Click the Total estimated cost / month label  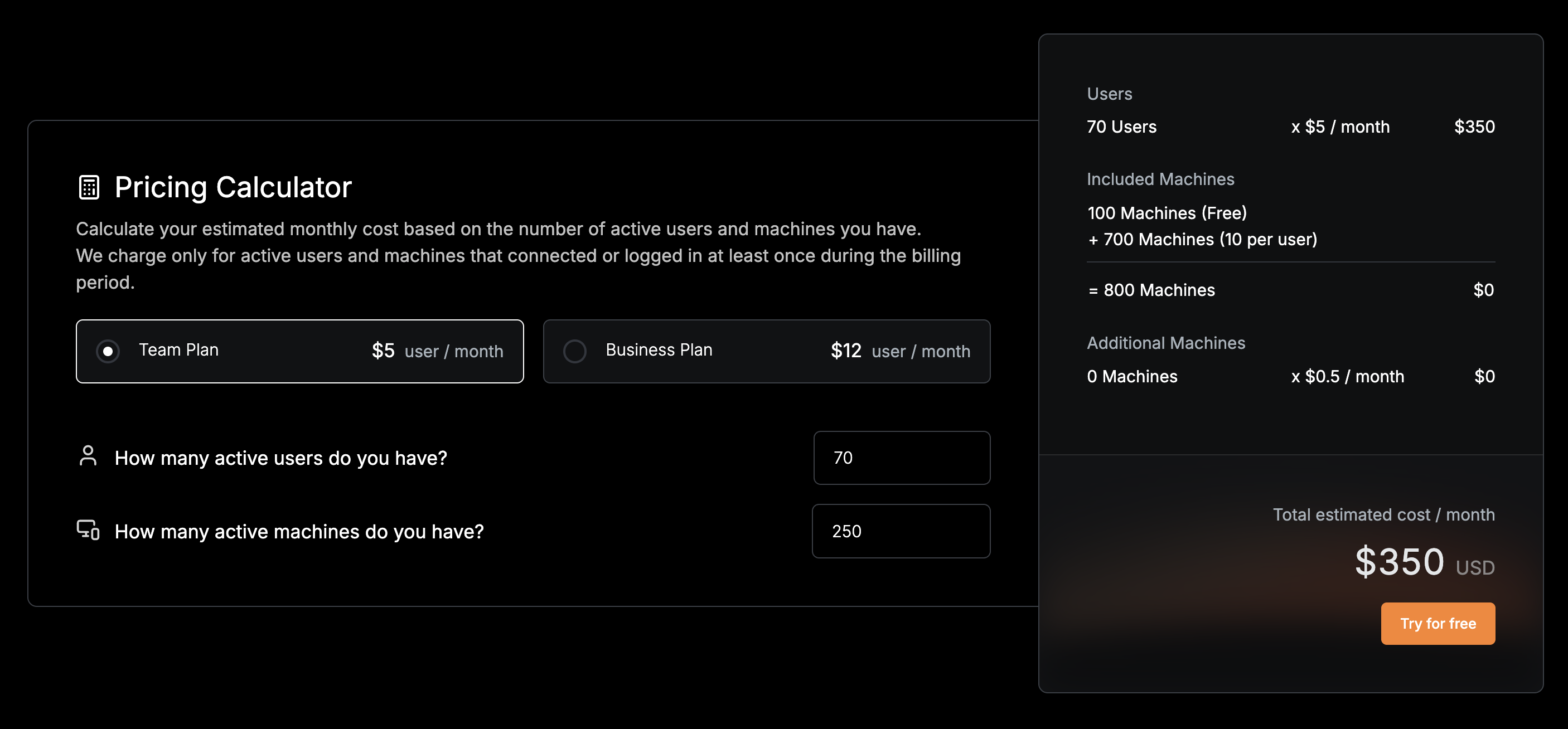click(1383, 514)
